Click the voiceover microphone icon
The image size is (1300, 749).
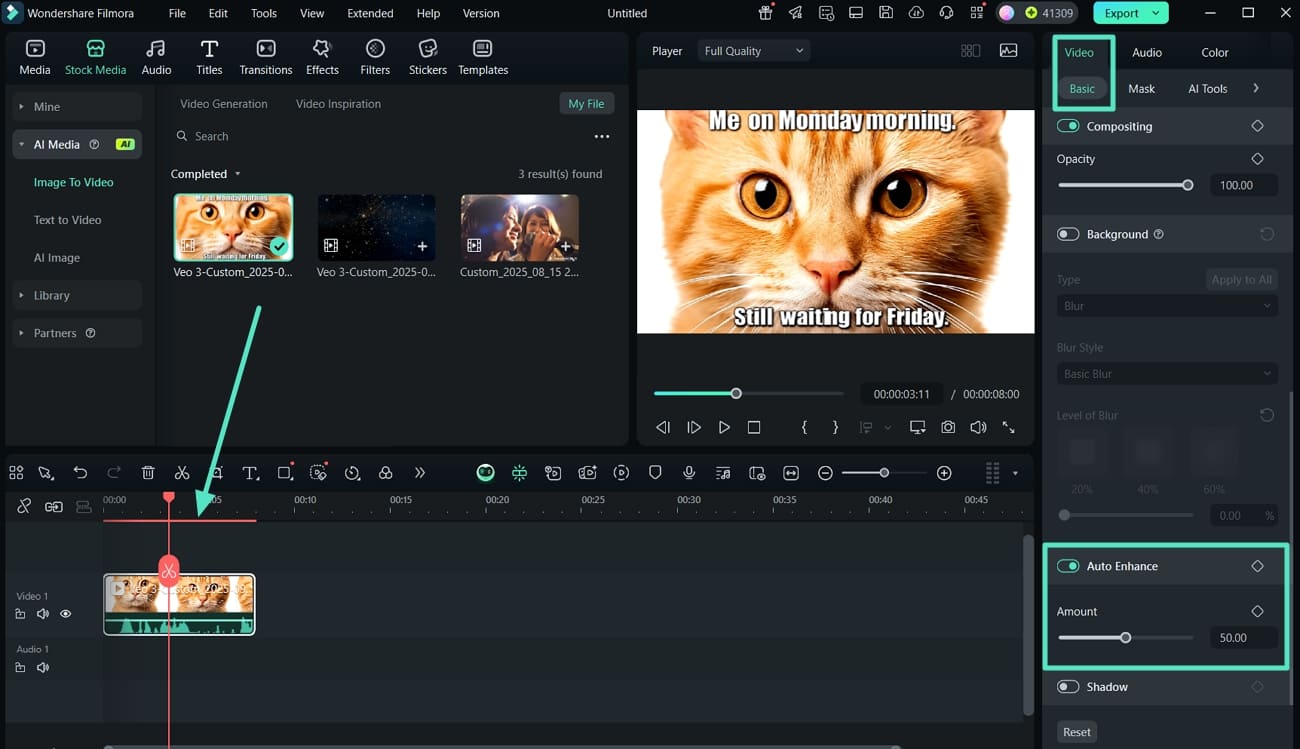click(689, 473)
